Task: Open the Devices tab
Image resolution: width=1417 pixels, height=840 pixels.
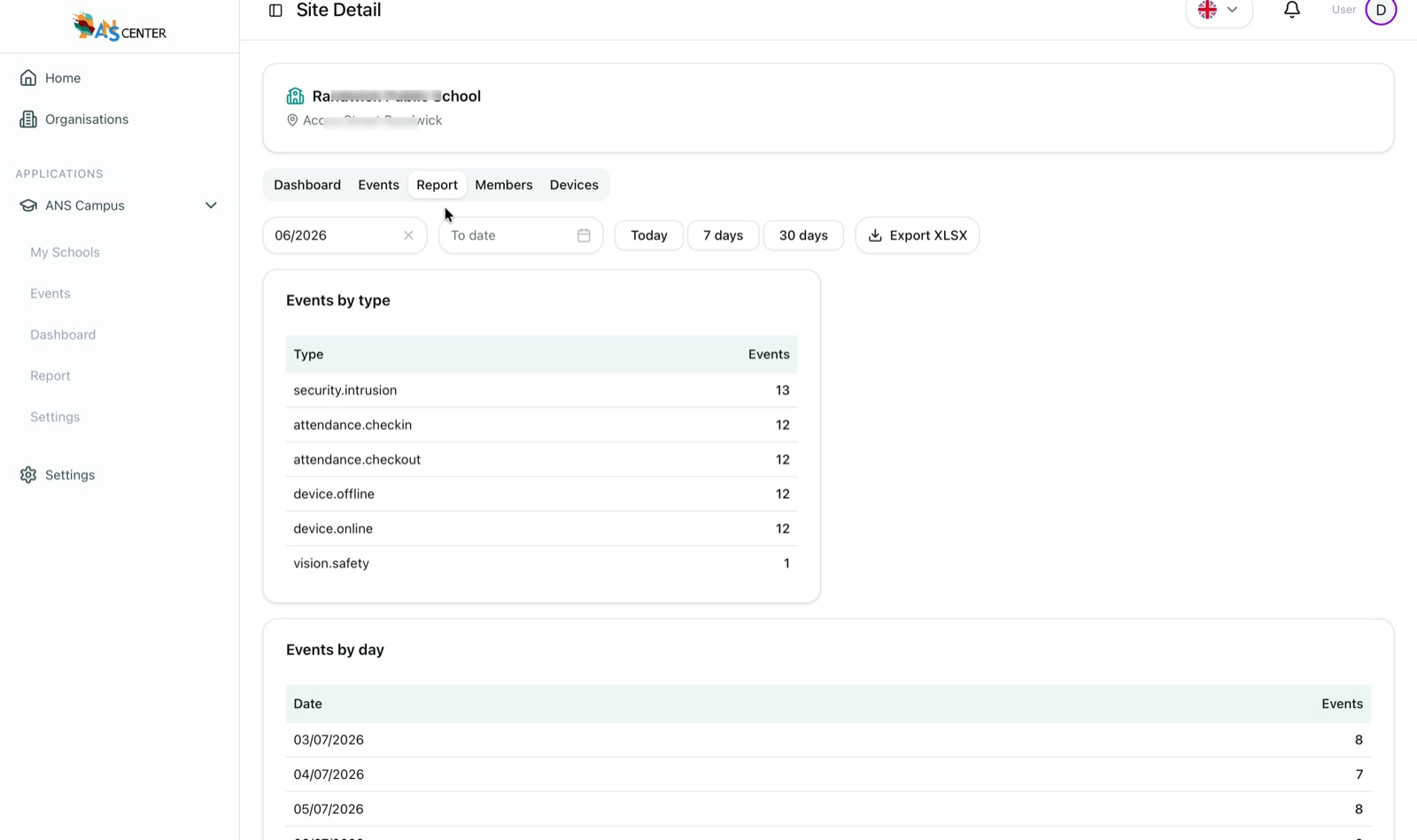Action: 574,185
